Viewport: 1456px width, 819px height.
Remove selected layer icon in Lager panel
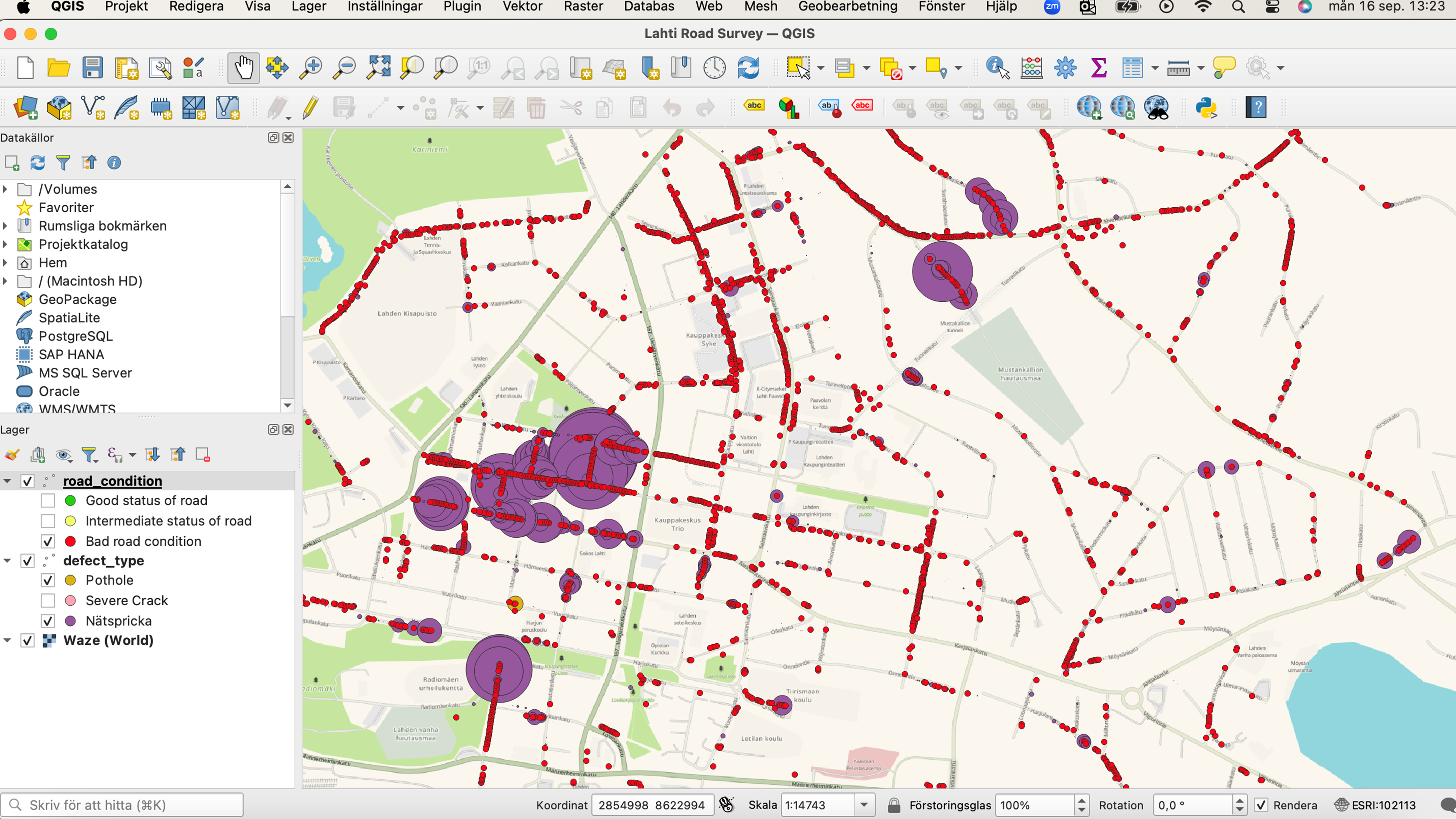coord(202,454)
